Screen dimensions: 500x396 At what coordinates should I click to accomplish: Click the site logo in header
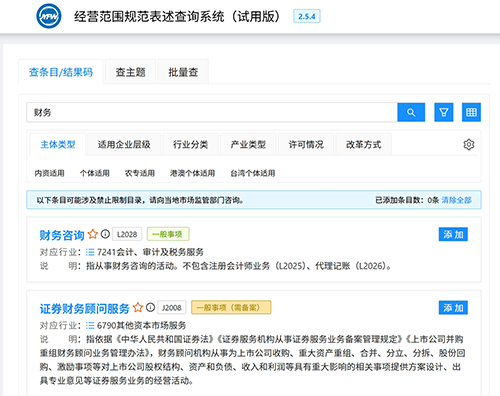click(49, 16)
